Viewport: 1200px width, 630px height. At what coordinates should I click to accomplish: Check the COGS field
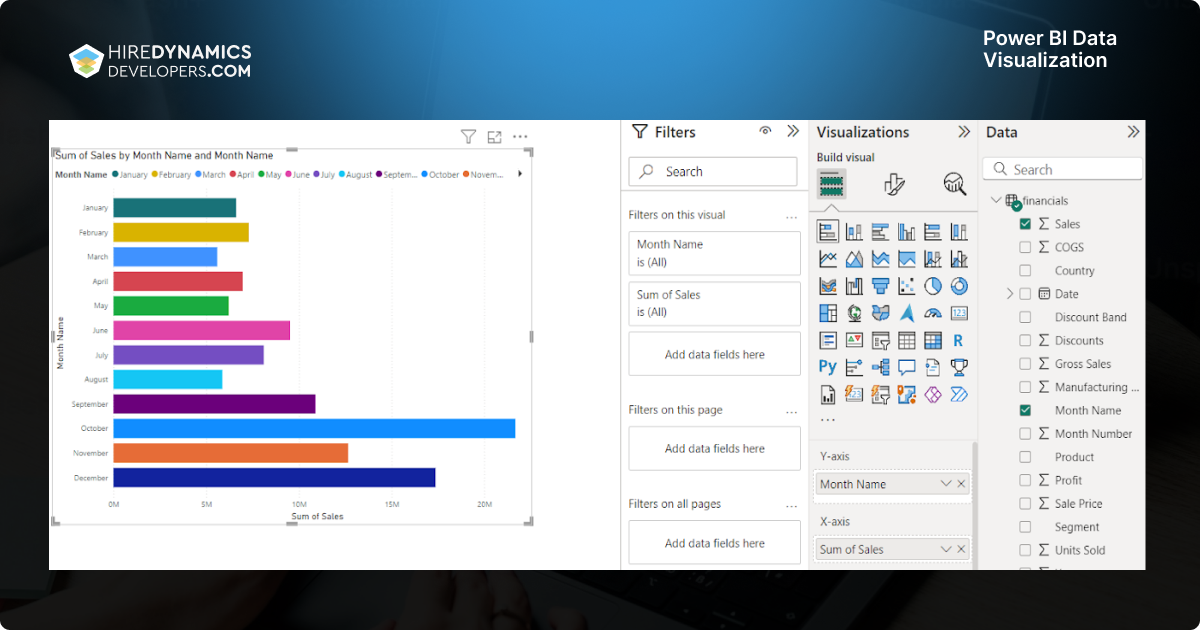1025,247
